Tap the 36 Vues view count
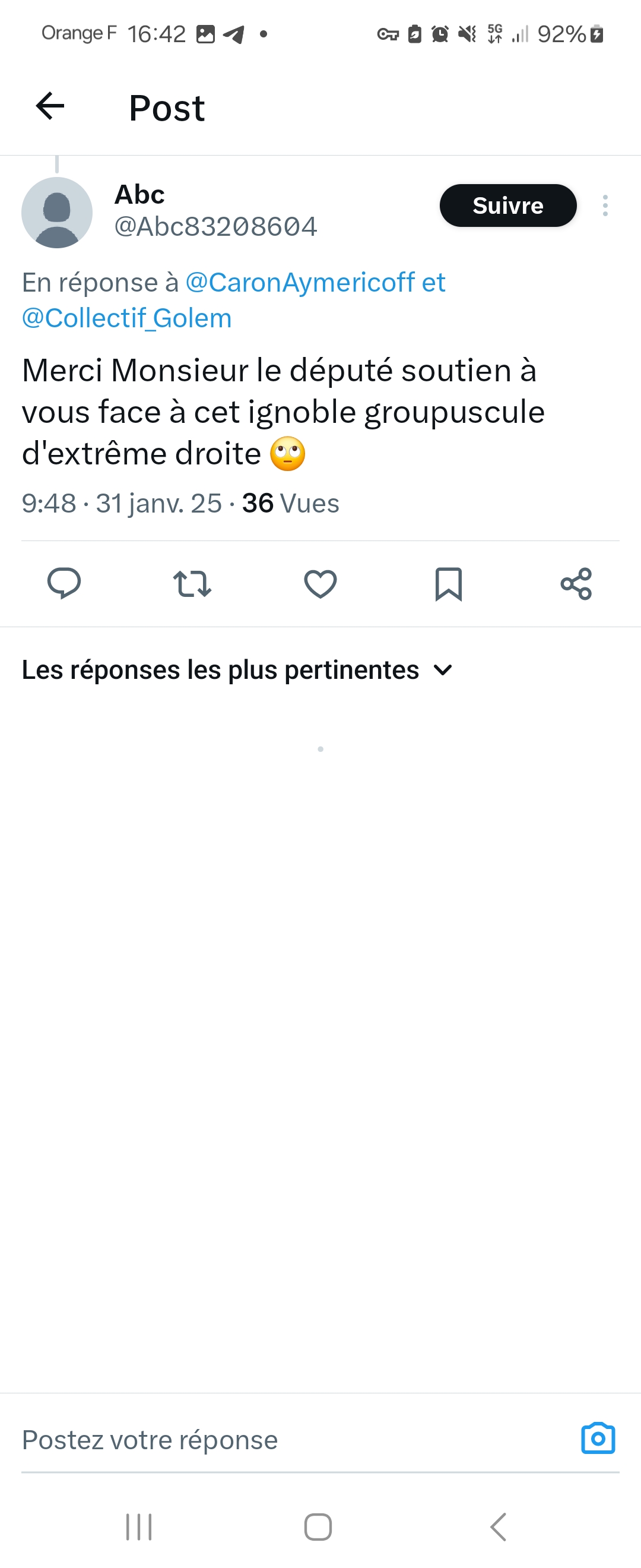Viewport: 641px width, 1568px height. 290,504
